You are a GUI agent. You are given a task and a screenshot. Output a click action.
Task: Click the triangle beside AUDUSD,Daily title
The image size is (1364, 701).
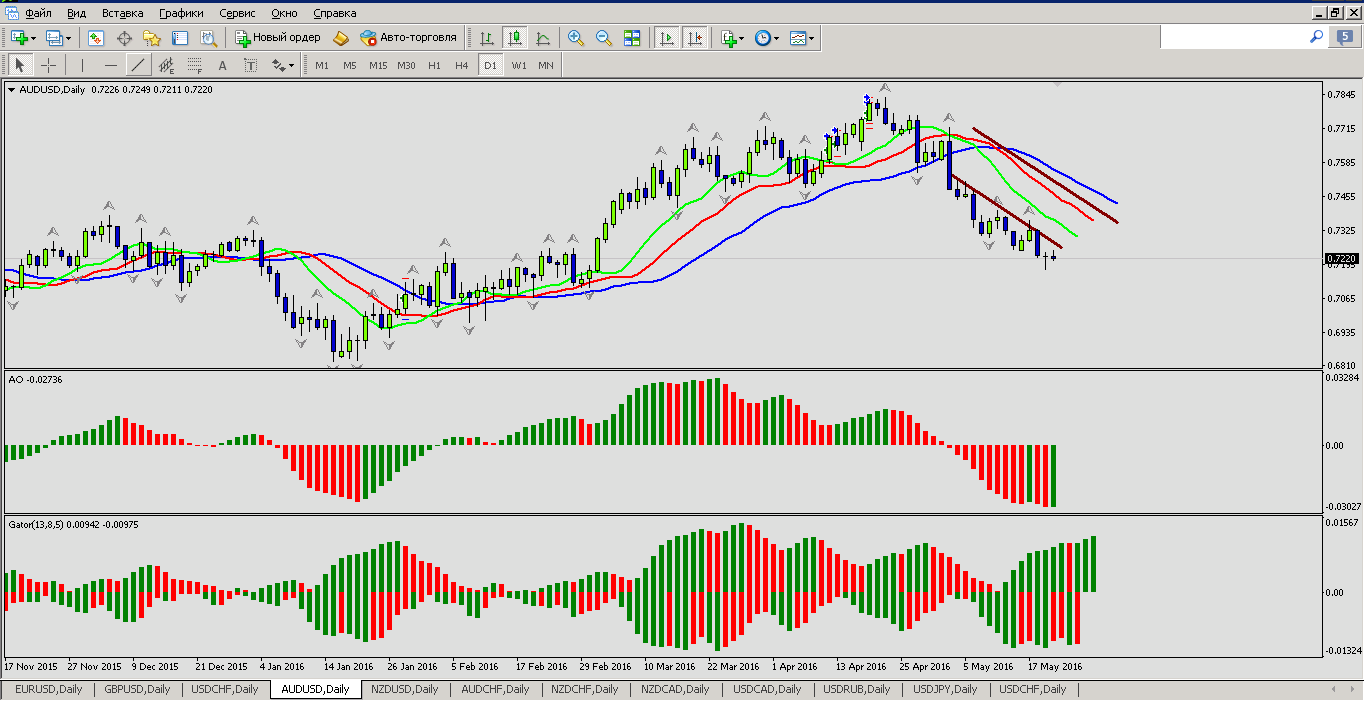[x=12, y=90]
